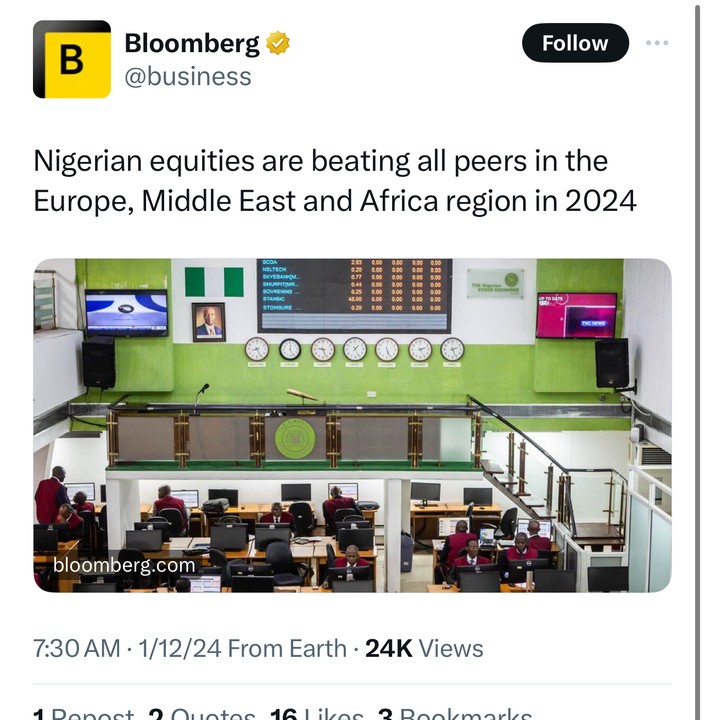Screen dimensions: 705x720
Task: Follow the Bloomberg account
Action: [575, 43]
